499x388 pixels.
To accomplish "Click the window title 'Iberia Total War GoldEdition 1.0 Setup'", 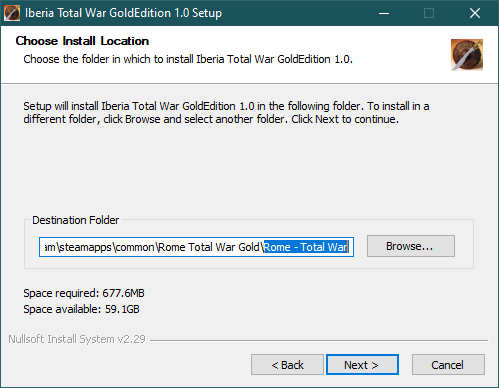I will (123, 13).
